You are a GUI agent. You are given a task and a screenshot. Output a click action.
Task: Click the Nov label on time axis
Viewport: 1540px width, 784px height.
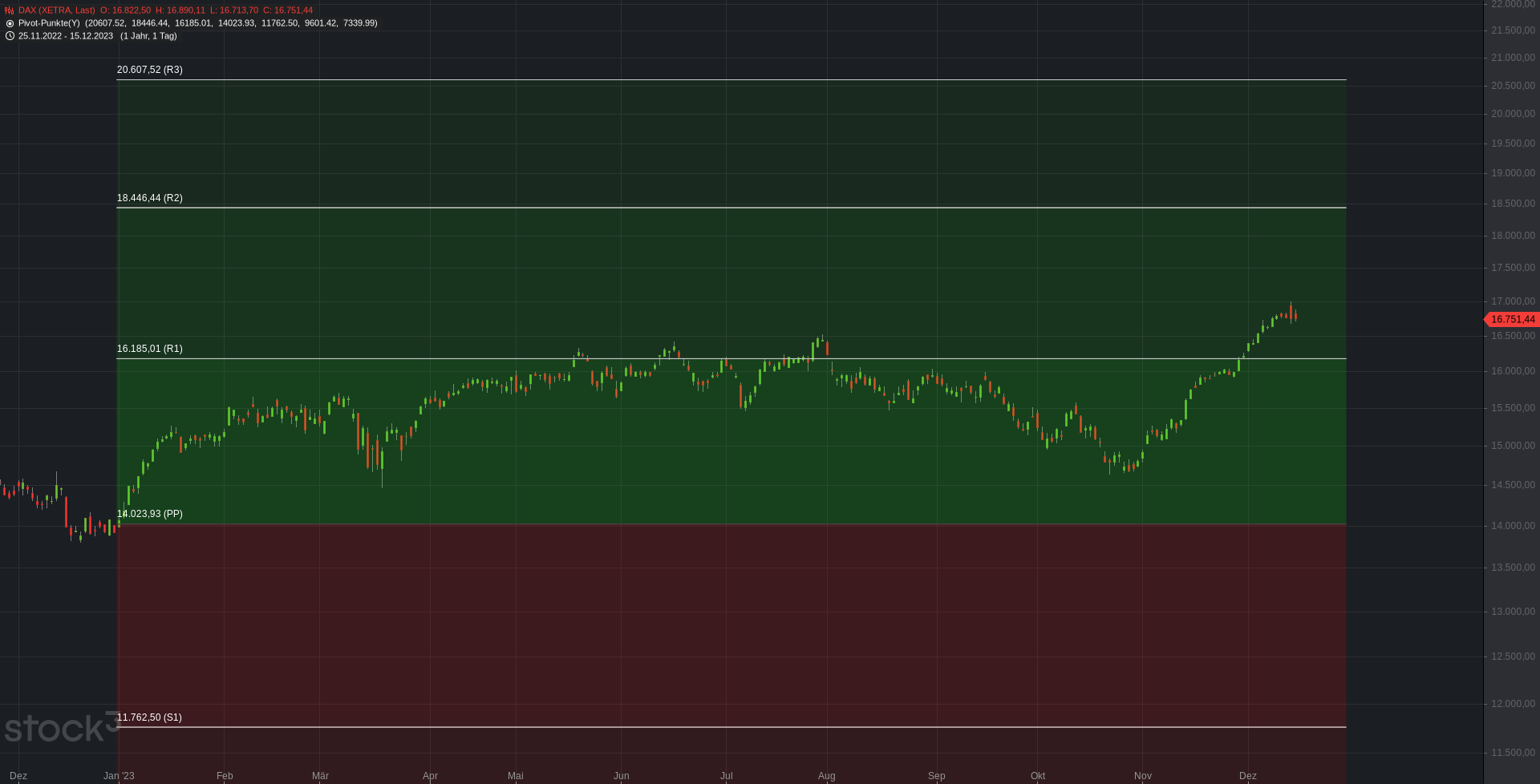(1142, 776)
